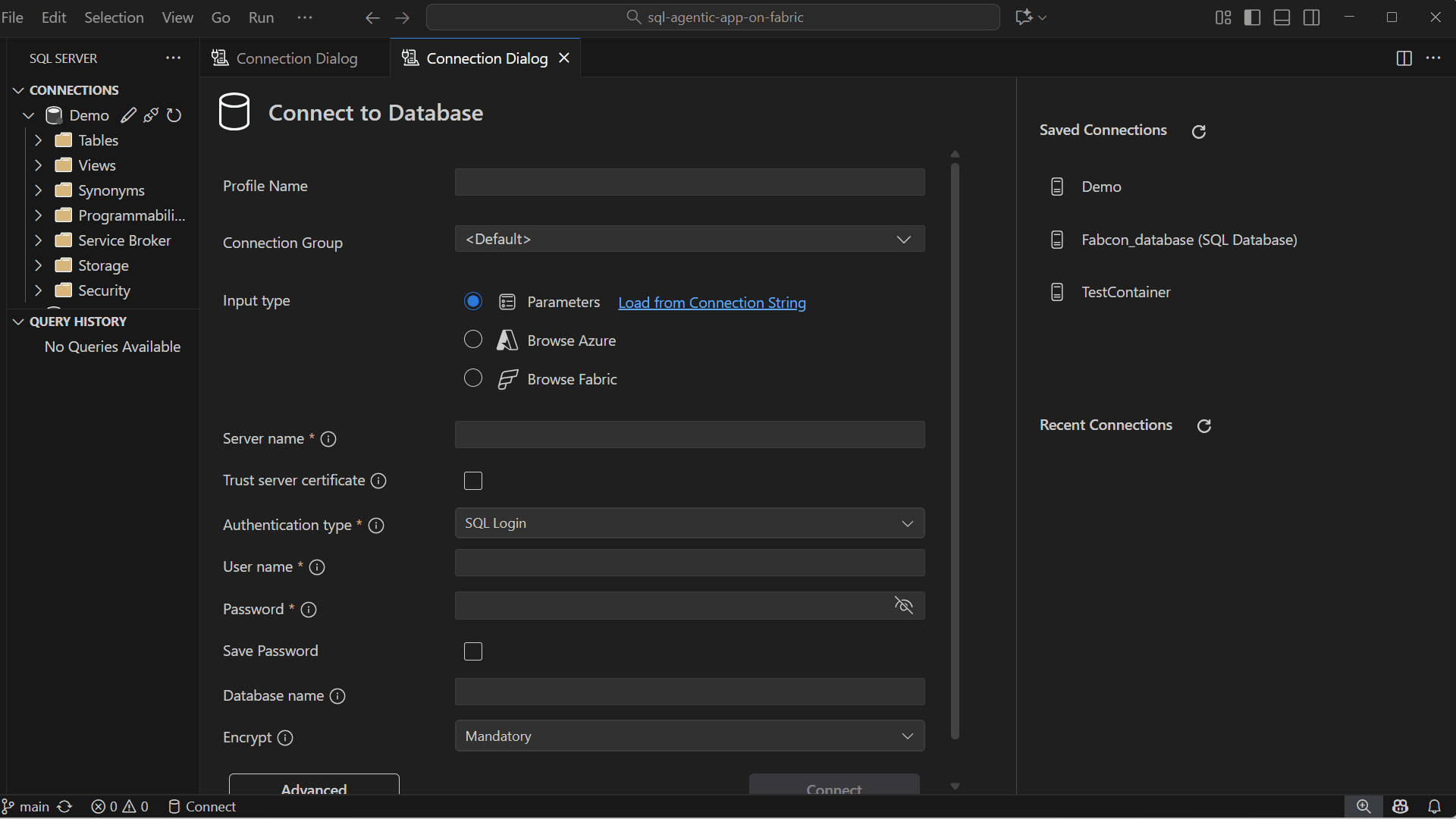This screenshot has width=1456, height=819.
Task: Disconnect the Demo connection using plug icon
Action: 151,115
